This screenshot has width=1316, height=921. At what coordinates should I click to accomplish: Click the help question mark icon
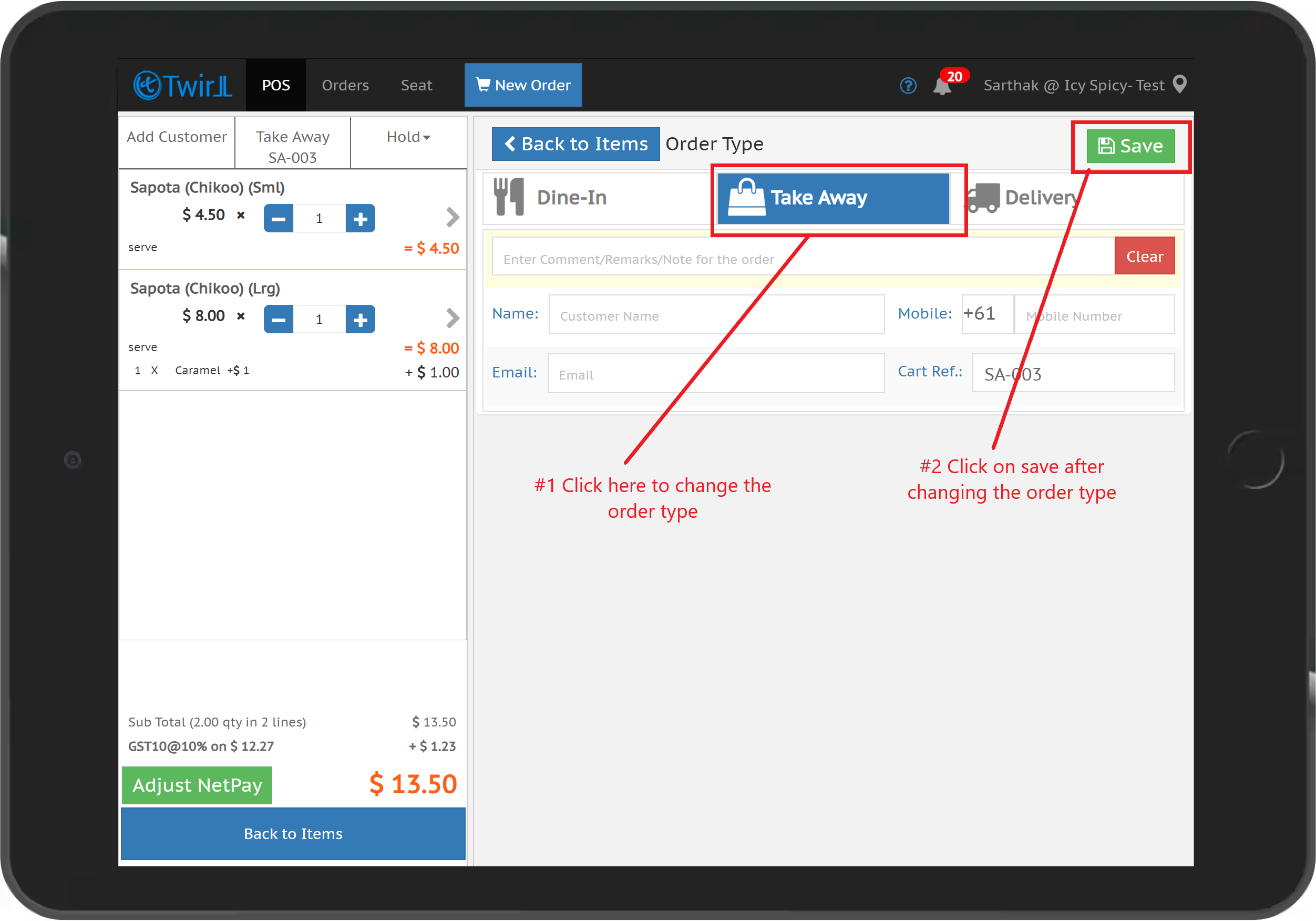[908, 86]
